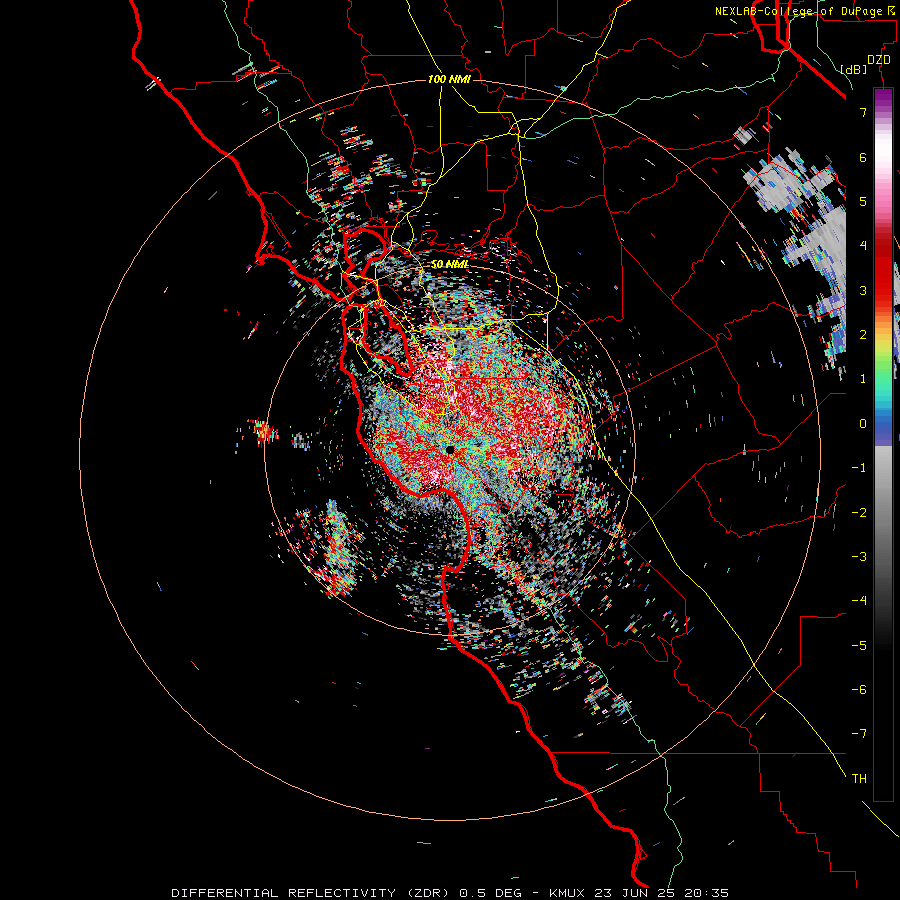Click the "[dB]" units label
This screenshot has height=900, width=900.
point(853,69)
